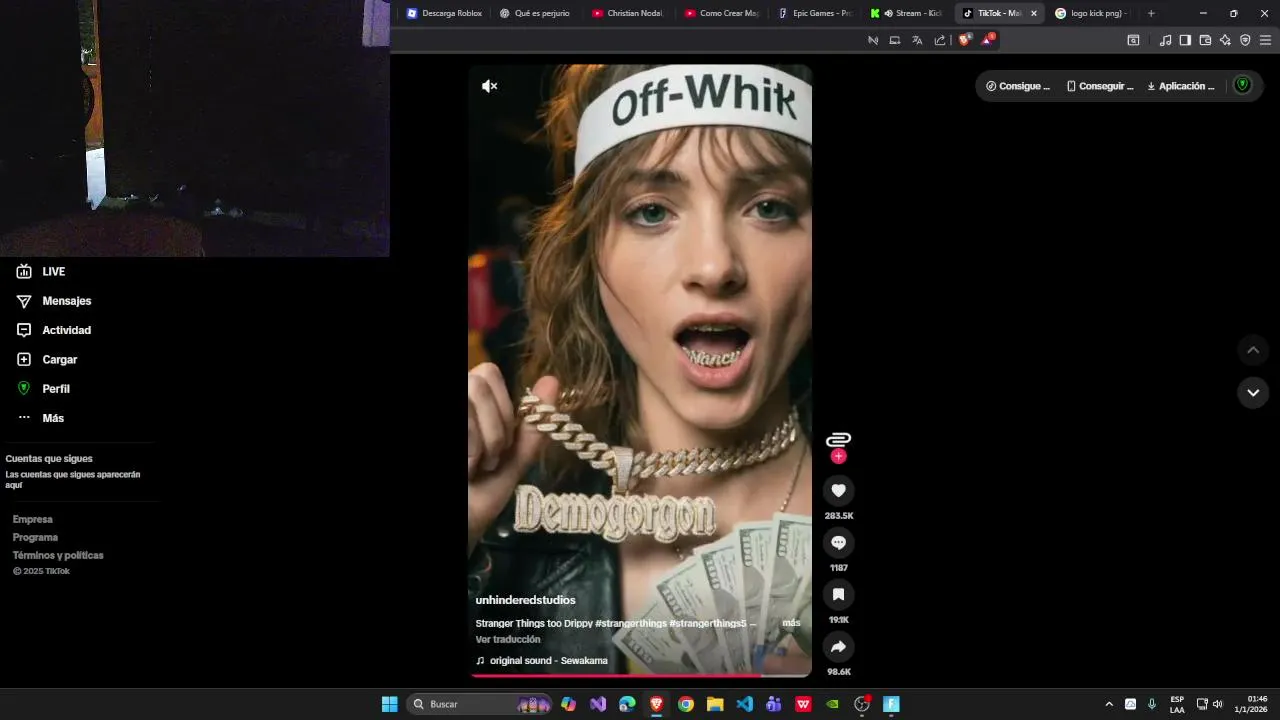Click the taskbar Buscar search box
The height and width of the screenshot is (720, 1280).
pyautogui.click(x=481, y=704)
